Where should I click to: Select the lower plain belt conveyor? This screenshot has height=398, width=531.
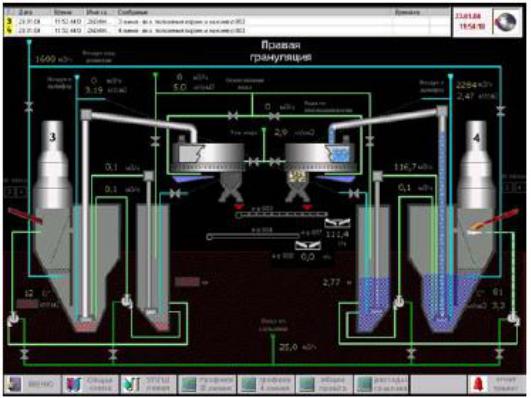click(x=253, y=236)
